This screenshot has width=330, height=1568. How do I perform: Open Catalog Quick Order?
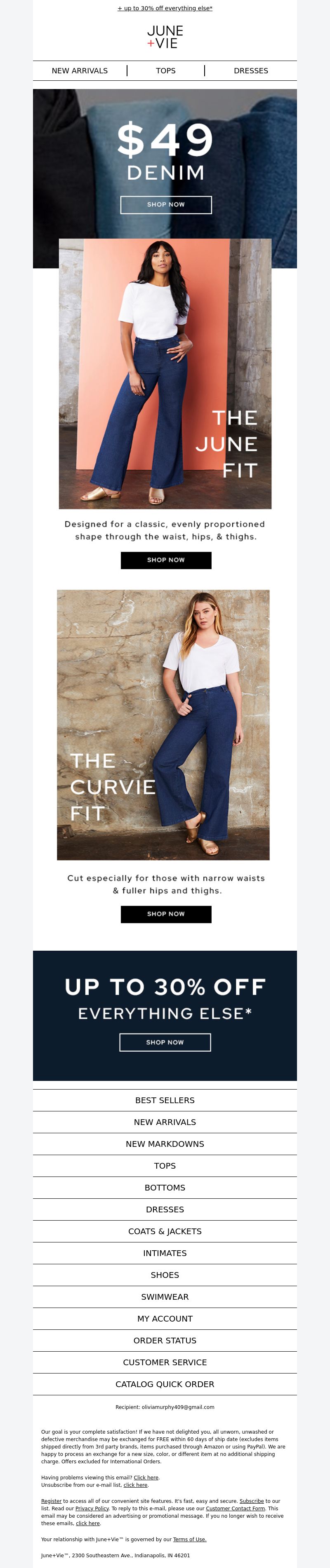coord(165,1384)
